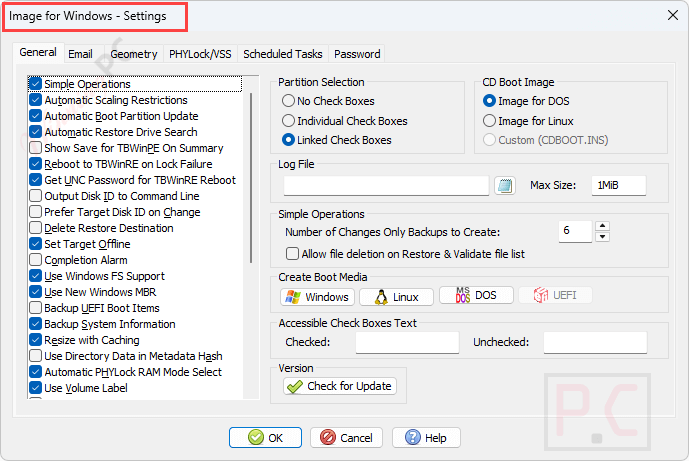Viewport: 689px width, 461px height.
Task: Select No Check Boxes partition option
Action: (288, 101)
